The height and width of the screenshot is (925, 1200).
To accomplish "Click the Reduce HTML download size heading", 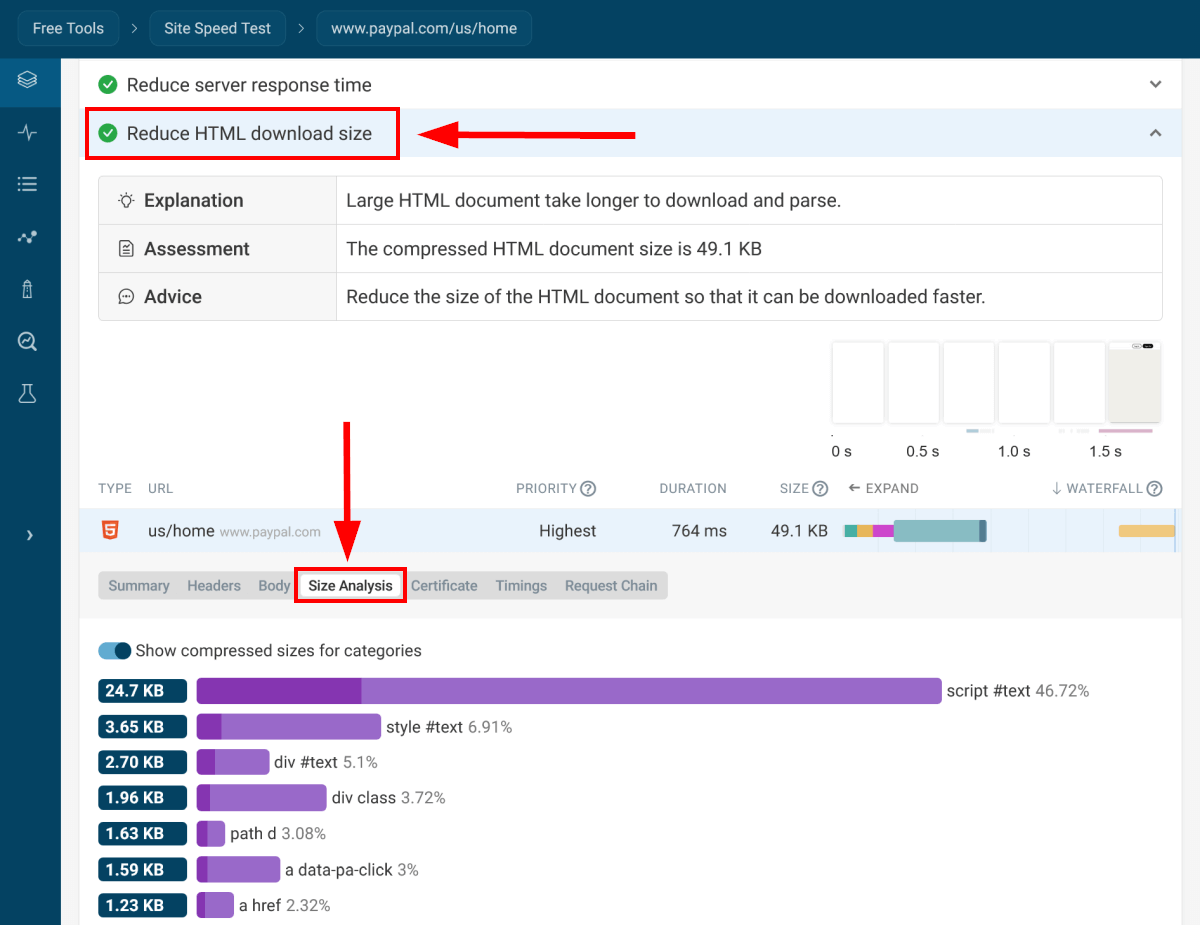I will [x=249, y=133].
